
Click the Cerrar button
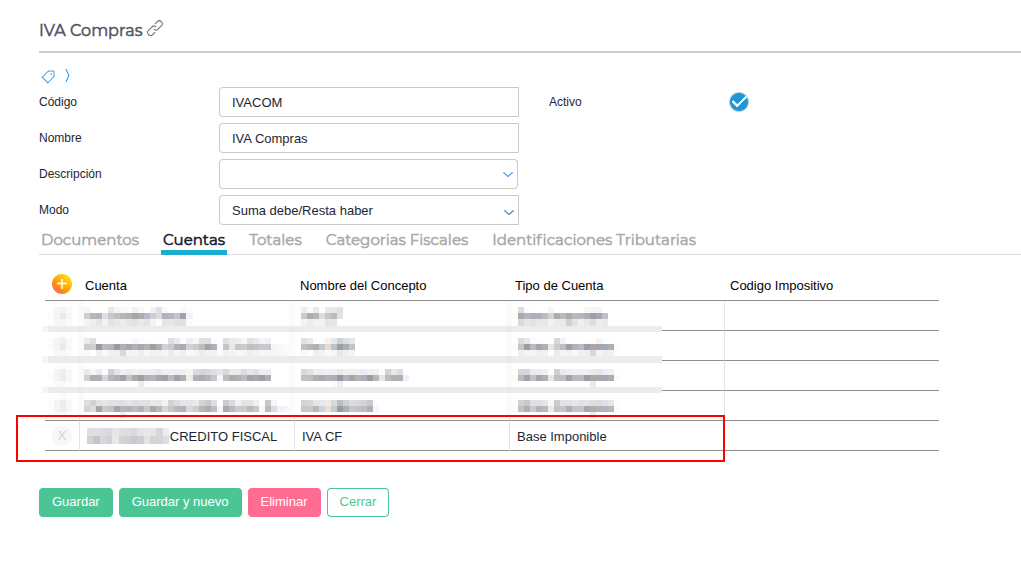[357, 502]
